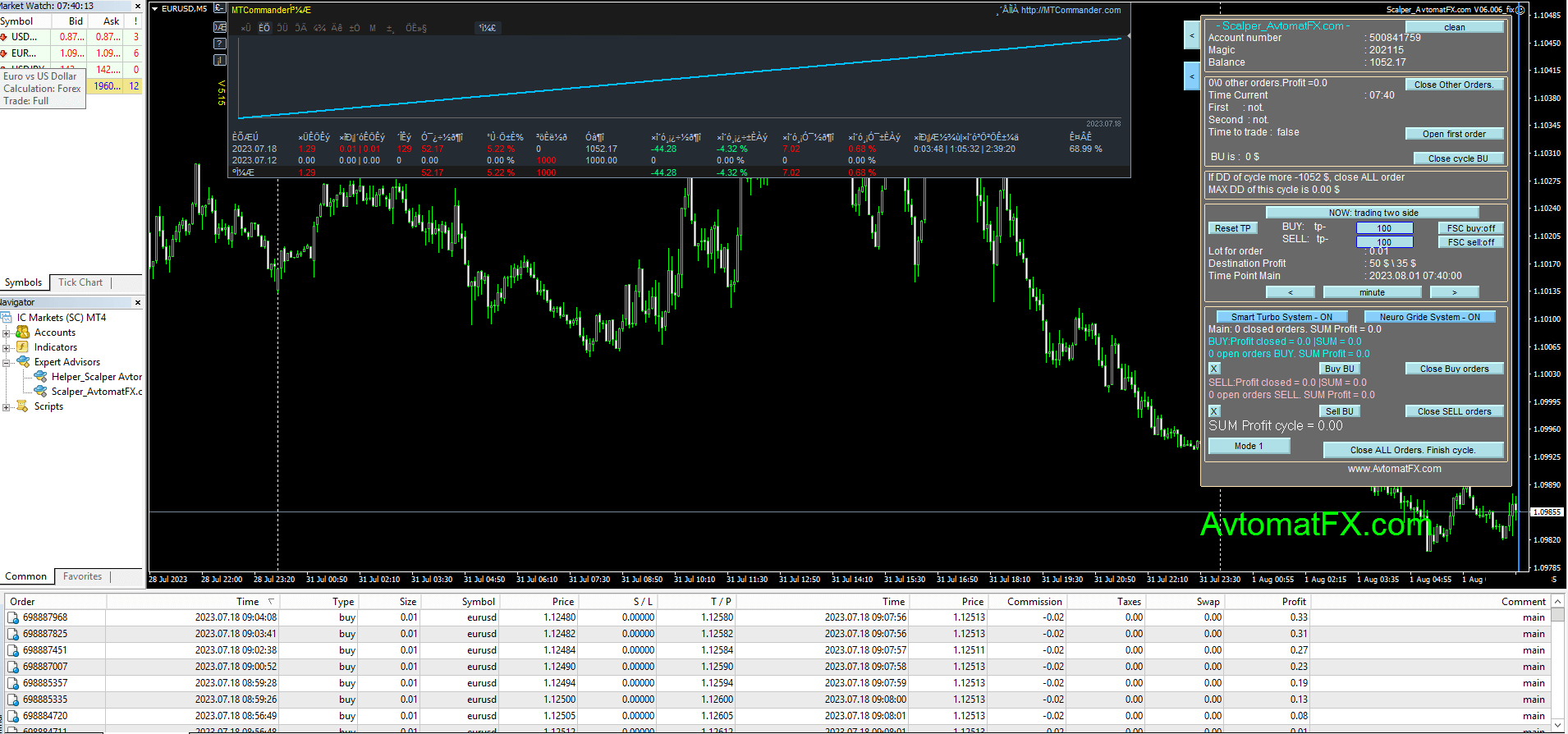
Task: Open the MTCommander.com link
Action: 1071,10
